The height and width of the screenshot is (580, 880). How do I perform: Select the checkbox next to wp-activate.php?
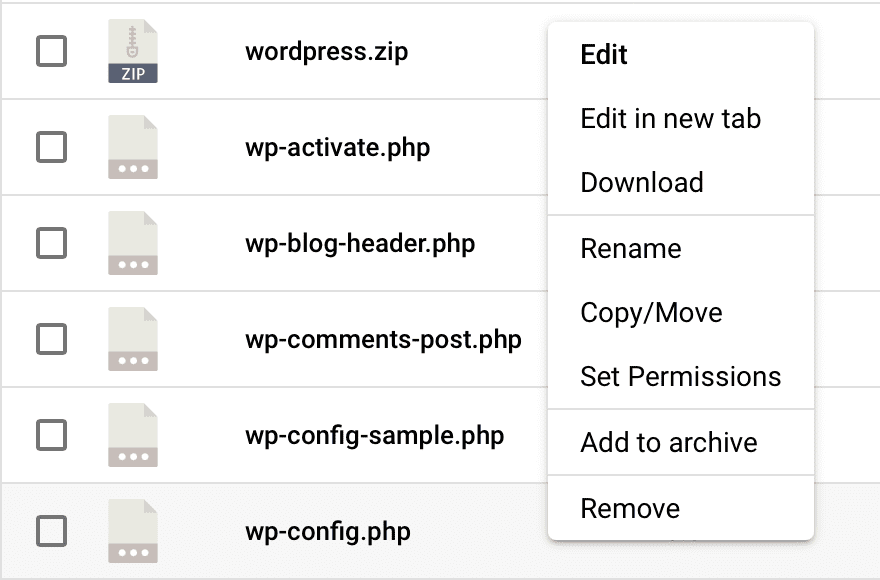click(x=51, y=146)
